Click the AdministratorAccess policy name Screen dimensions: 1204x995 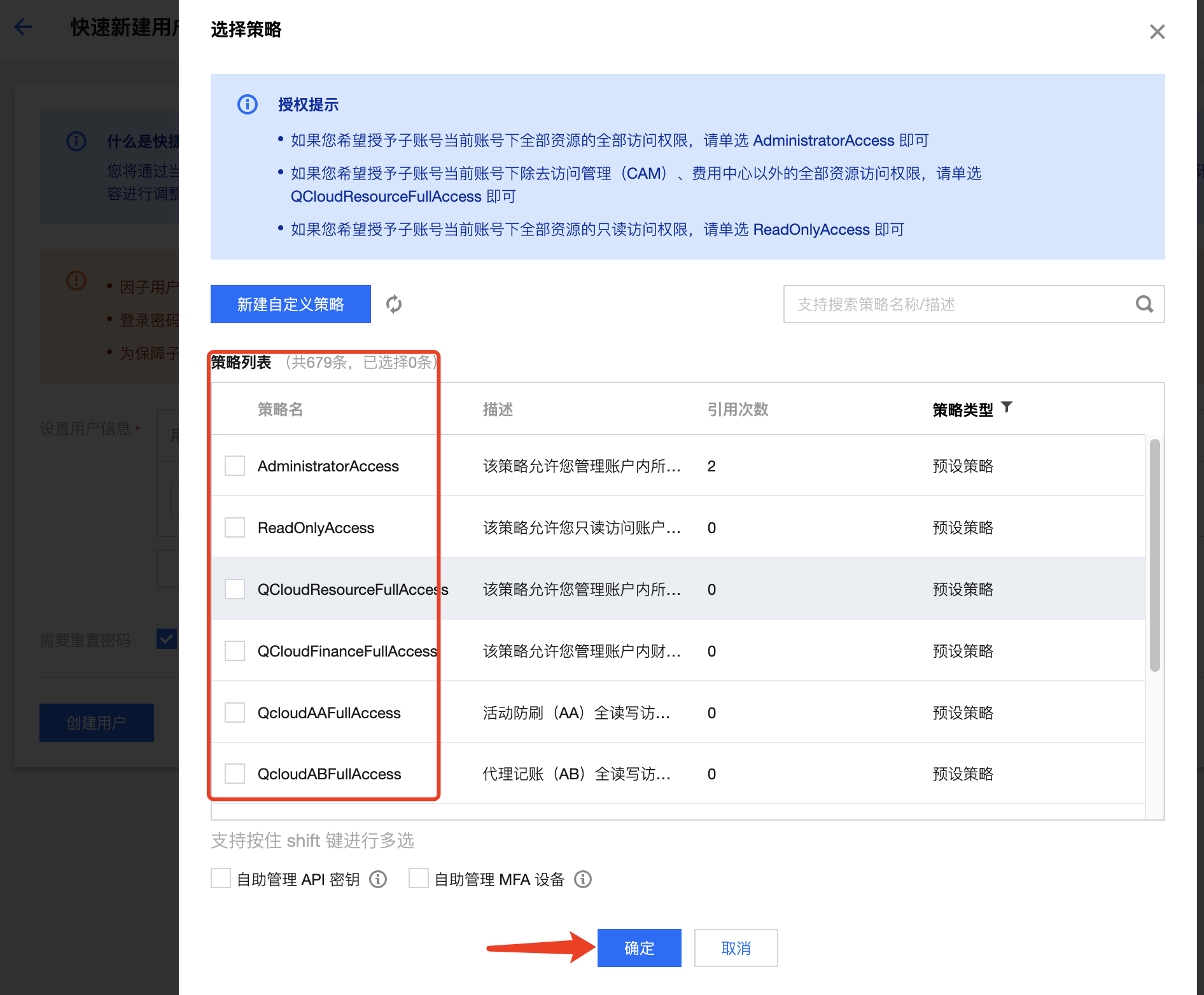(x=328, y=466)
